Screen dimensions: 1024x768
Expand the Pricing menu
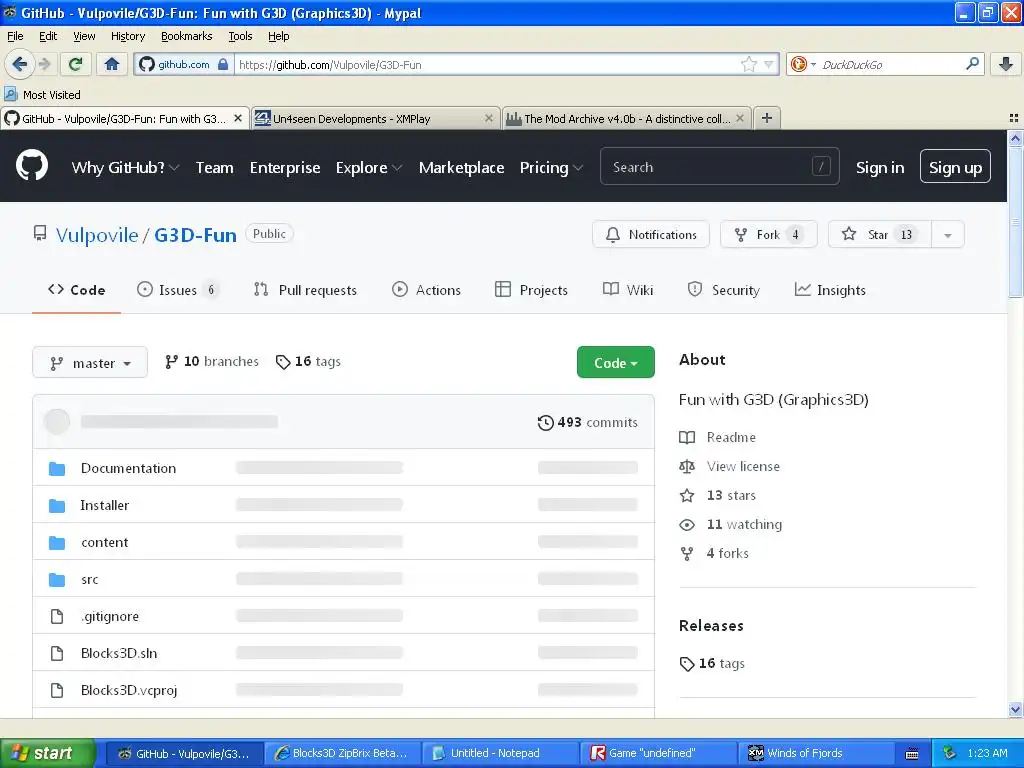point(551,167)
